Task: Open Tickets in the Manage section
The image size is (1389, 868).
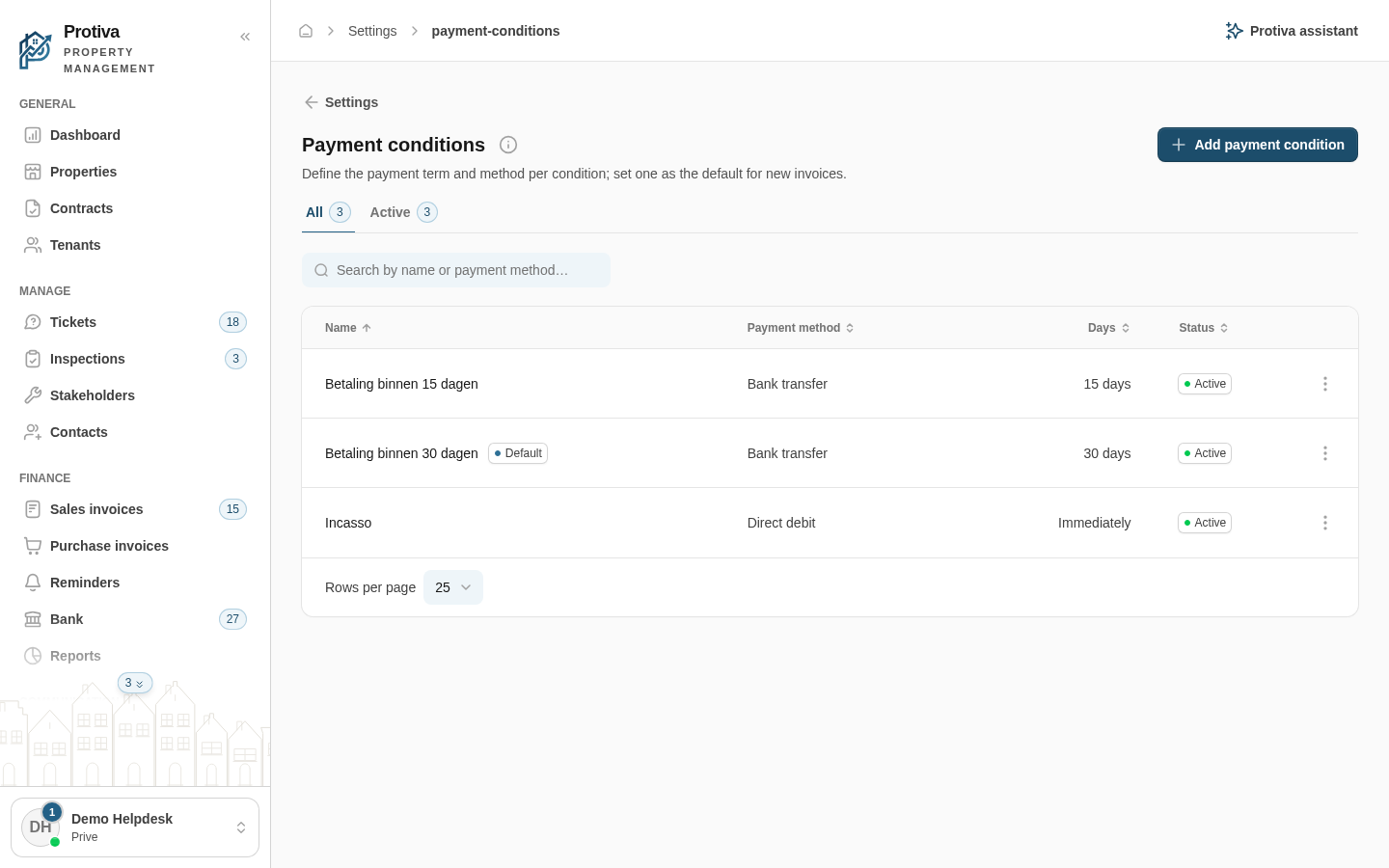Action: pos(135,322)
